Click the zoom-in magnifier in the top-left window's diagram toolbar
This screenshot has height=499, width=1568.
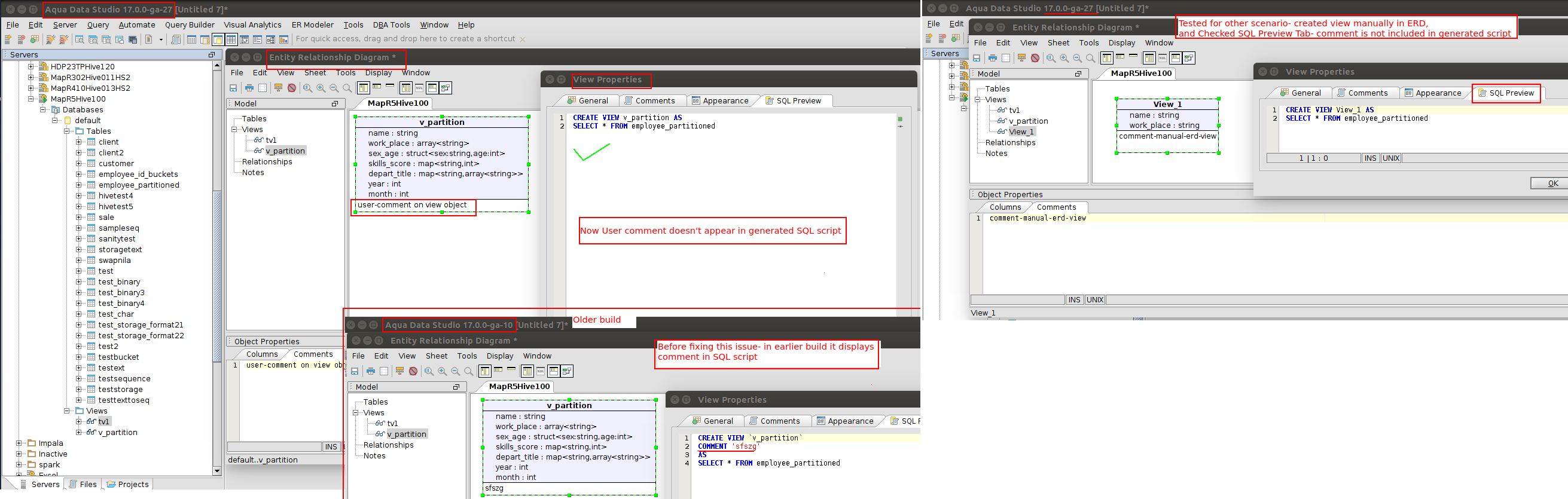click(321, 88)
